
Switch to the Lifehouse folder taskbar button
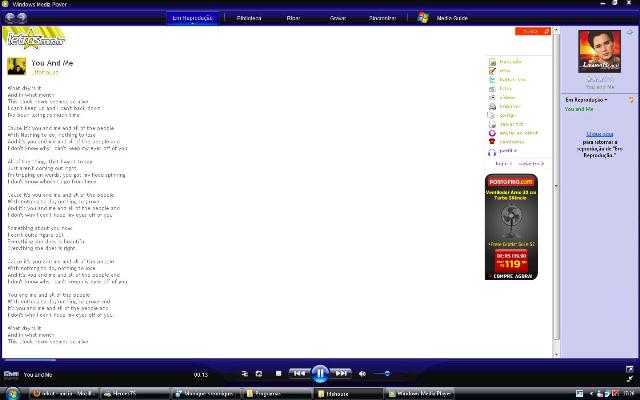click(349, 393)
